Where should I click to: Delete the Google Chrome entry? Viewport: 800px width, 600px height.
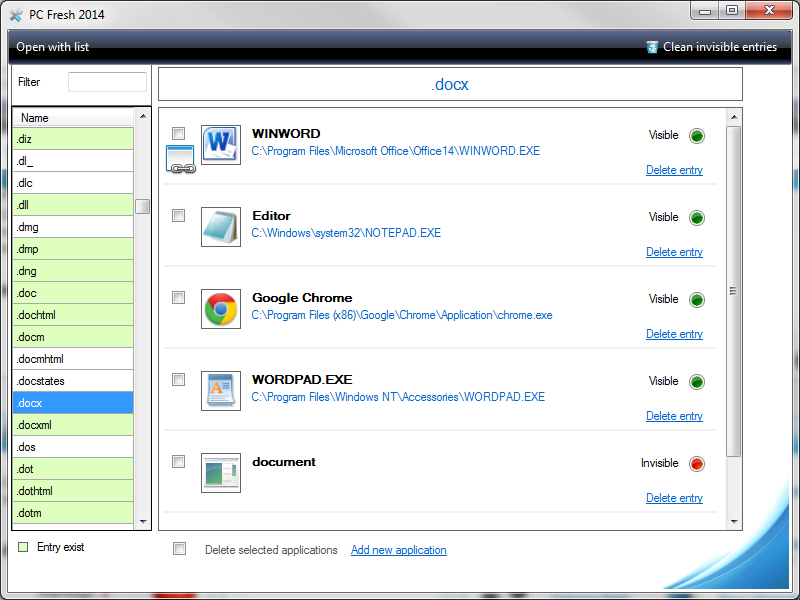674,334
